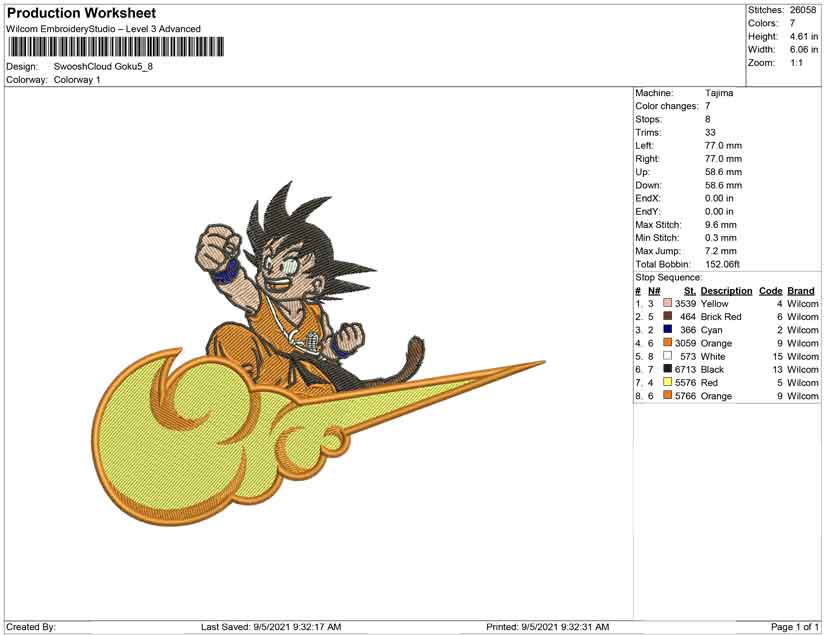Select the design name 'SwooshCloud Goku5_8'

(x=103, y=66)
